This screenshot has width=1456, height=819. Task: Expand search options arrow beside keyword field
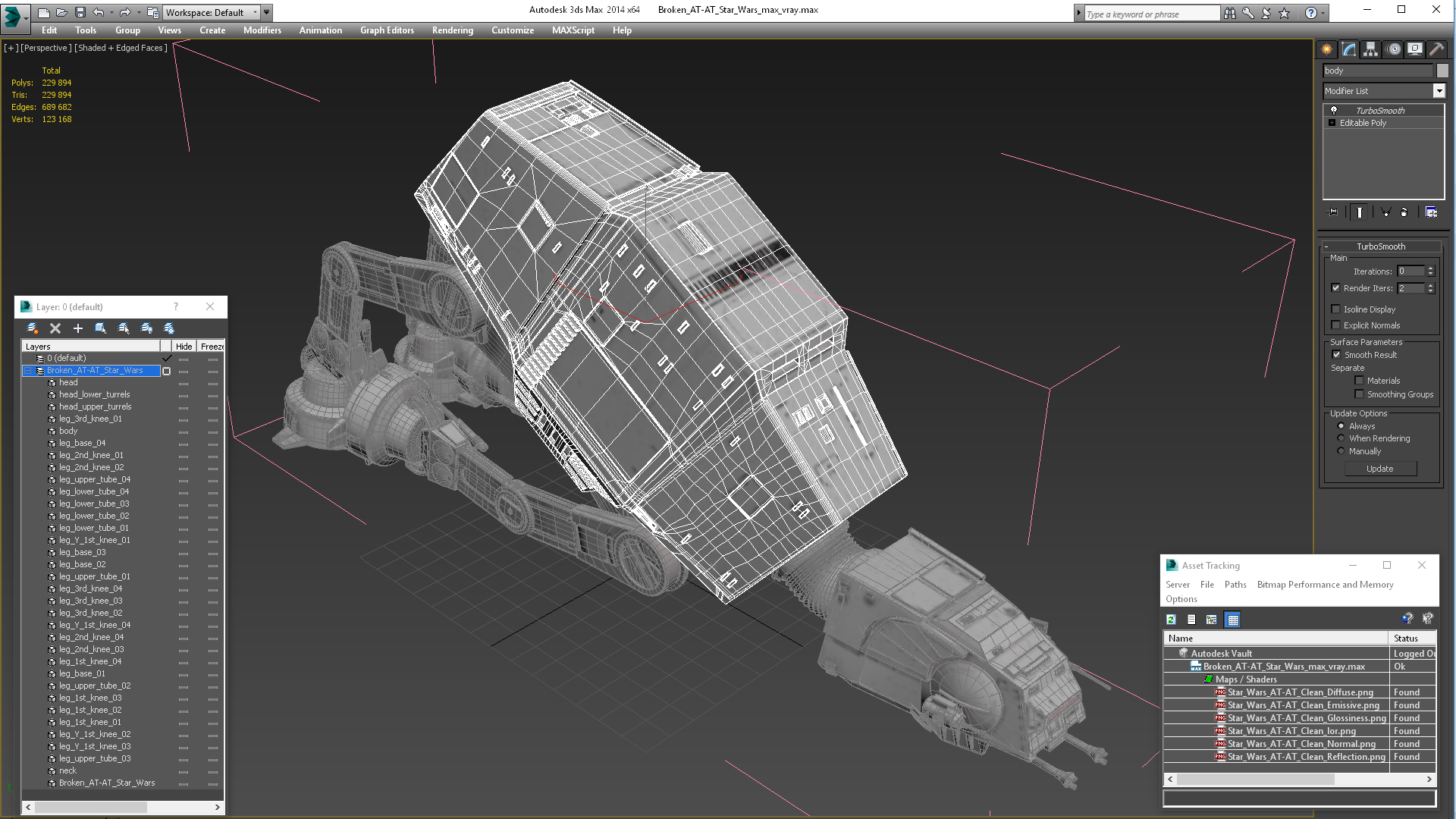[x=1078, y=13]
